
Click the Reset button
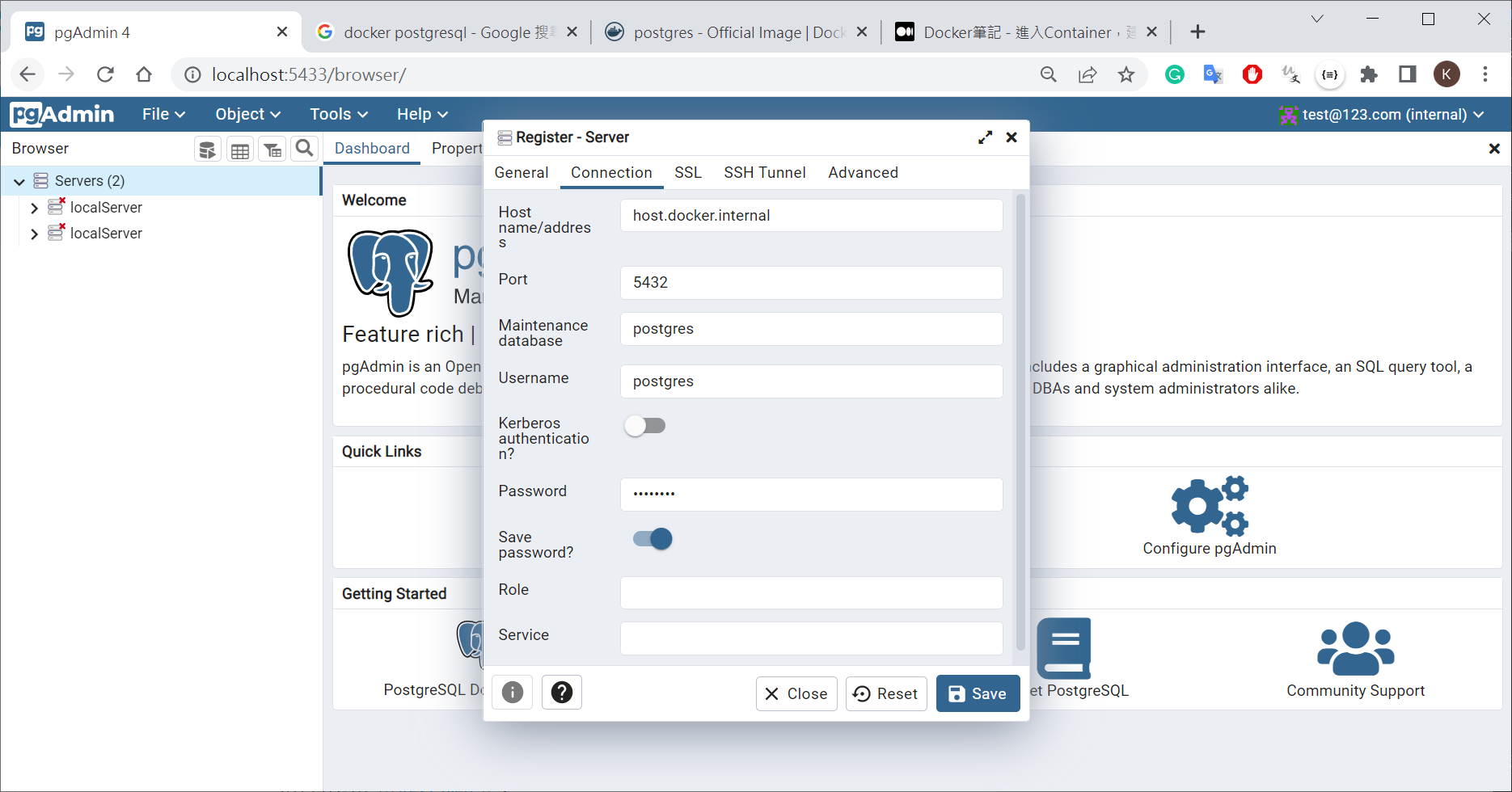[886, 693]
